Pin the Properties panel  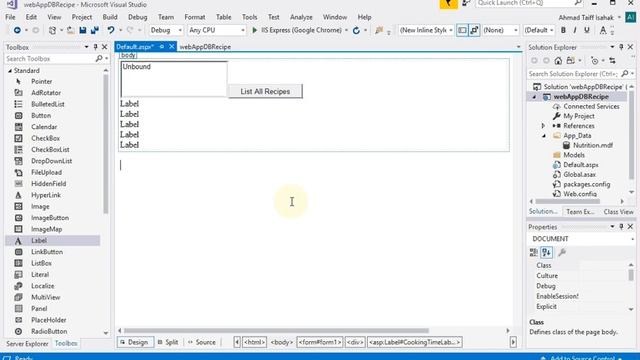621,227
